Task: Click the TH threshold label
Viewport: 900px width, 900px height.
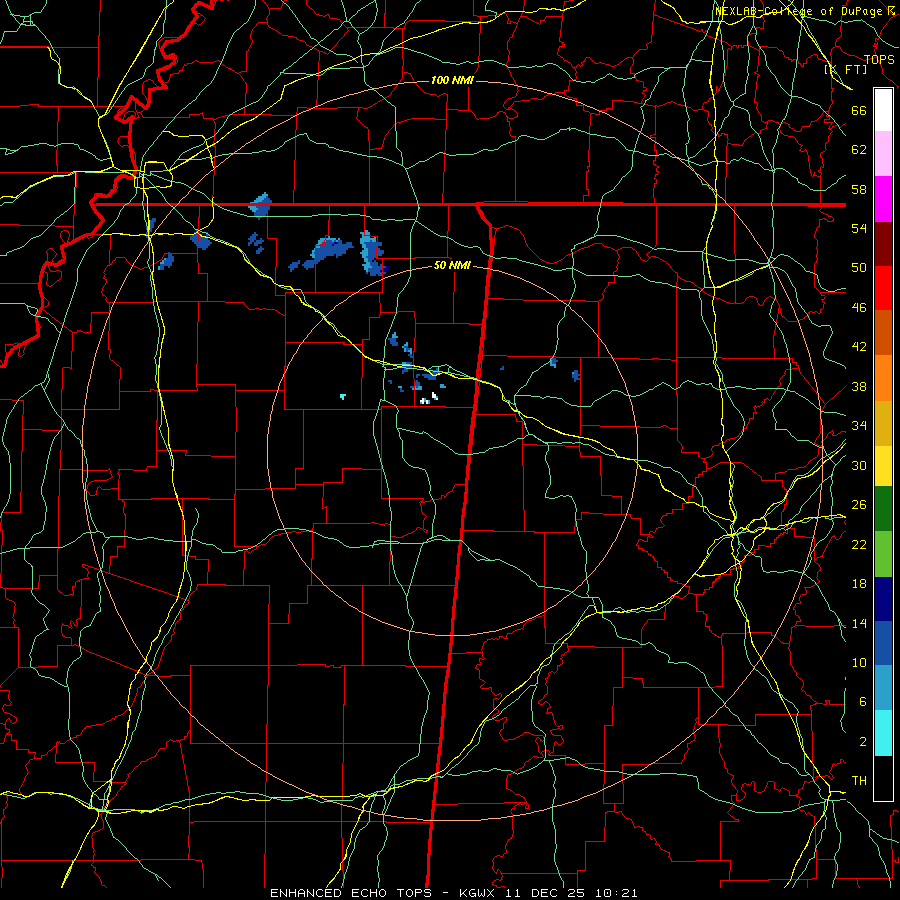Action: [859, 781]
